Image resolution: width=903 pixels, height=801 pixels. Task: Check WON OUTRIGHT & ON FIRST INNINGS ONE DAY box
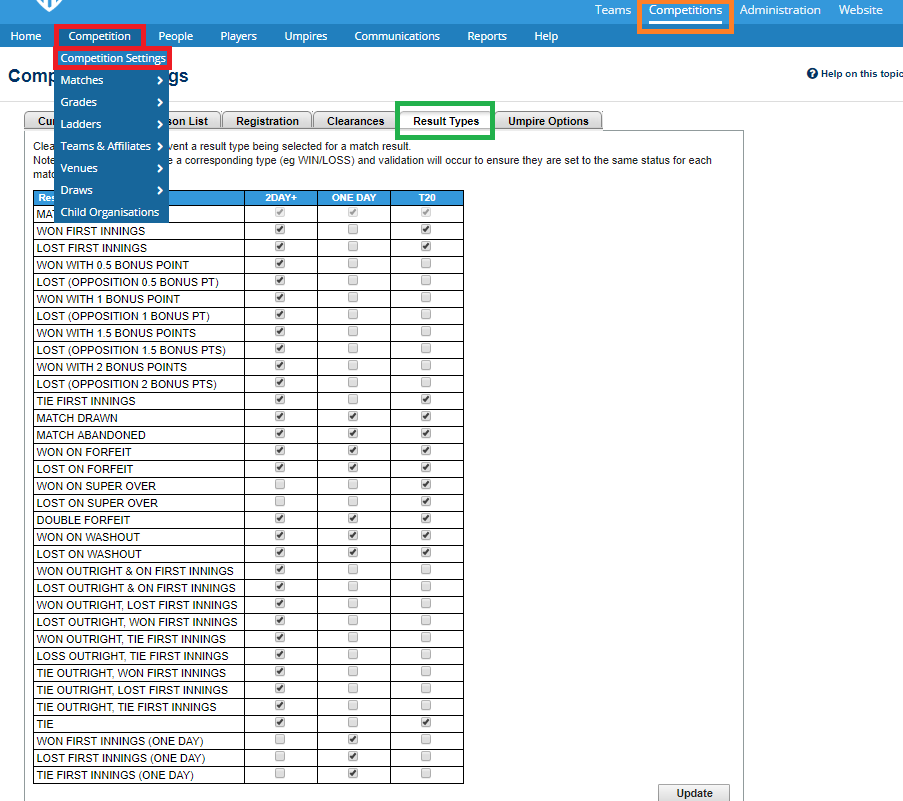[353, 570]
